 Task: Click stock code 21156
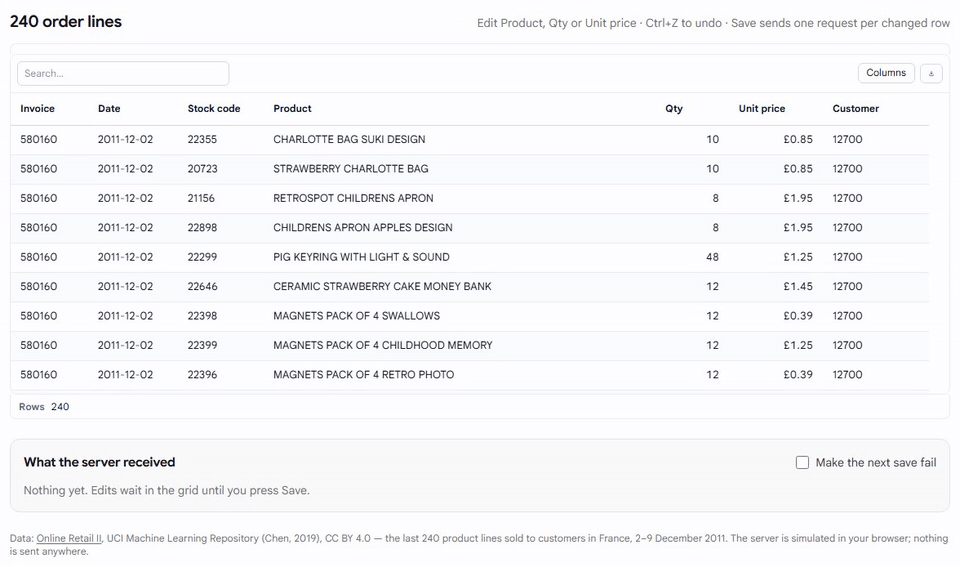pyautogui.click(x=201, y=198)
